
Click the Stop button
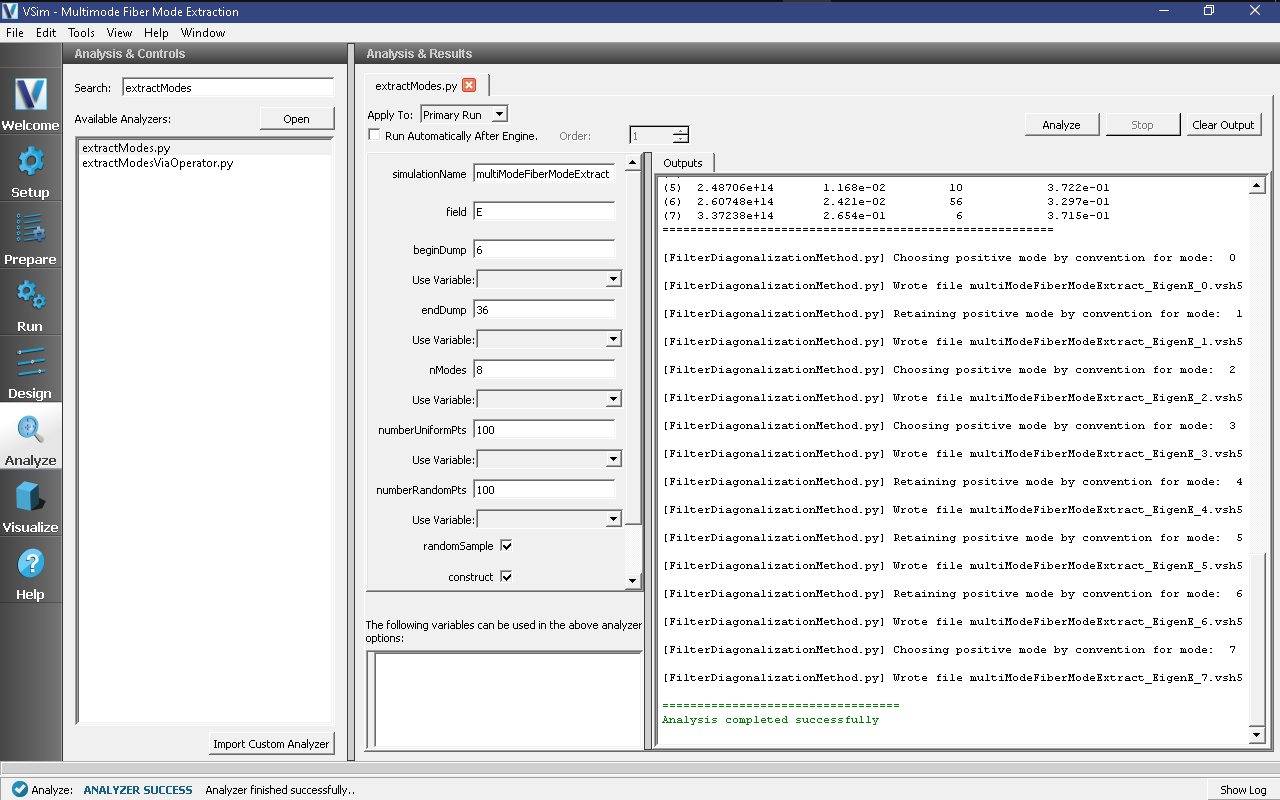(1142, 125)
